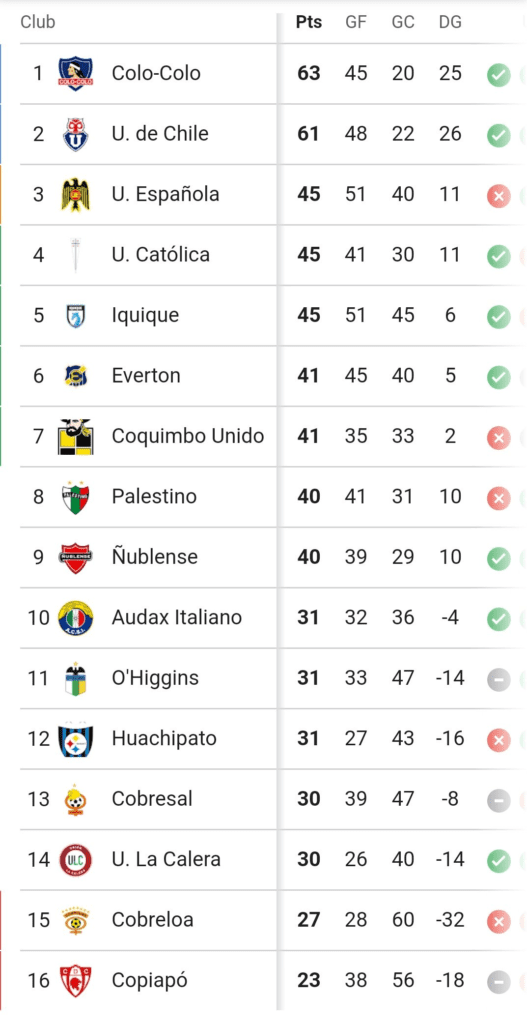Click the U. La Calera ULC logo
The image size is (527, 1024).
(x=75, y=859)
